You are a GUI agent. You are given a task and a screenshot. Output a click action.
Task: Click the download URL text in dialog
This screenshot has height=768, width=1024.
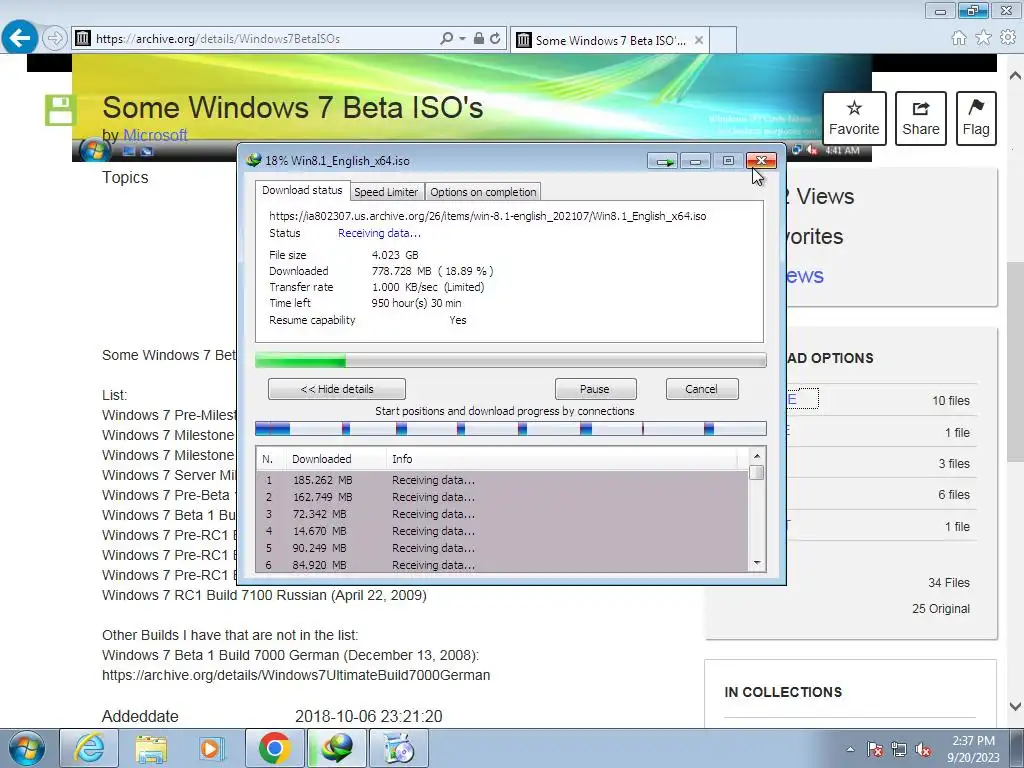(x=487, y=216)
